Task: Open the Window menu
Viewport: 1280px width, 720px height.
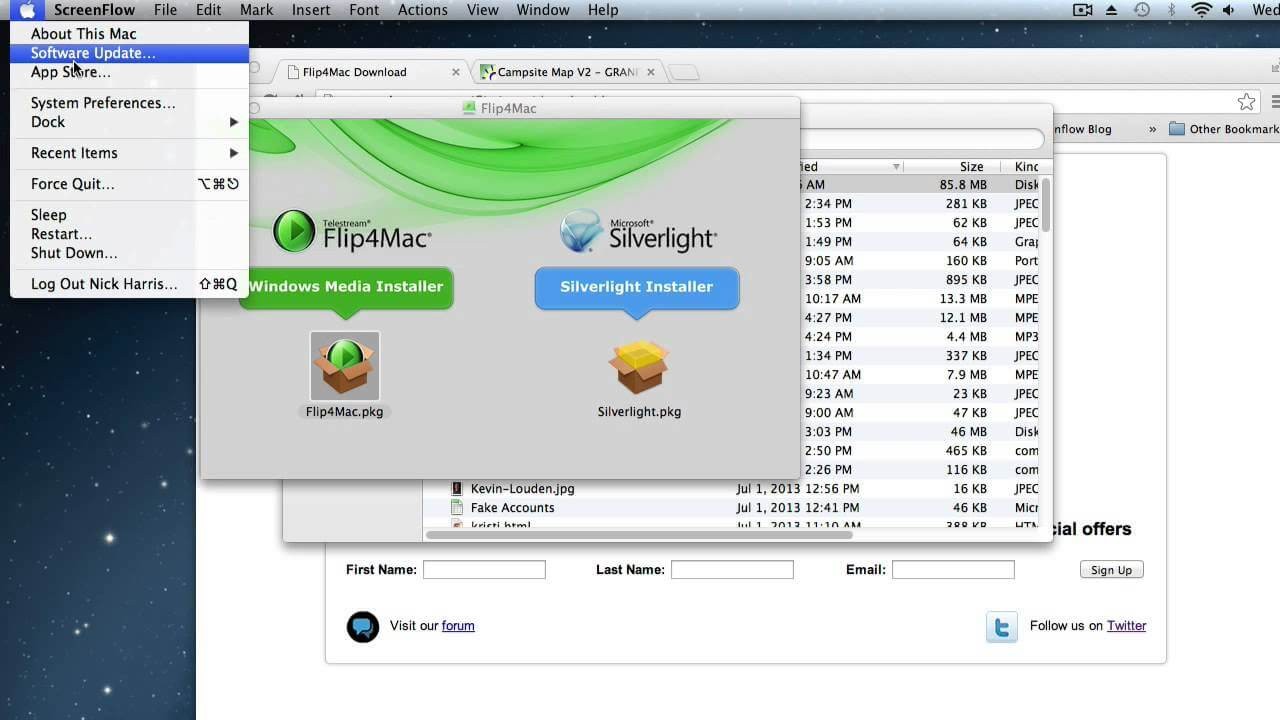Action: click(x=543, y=9)
